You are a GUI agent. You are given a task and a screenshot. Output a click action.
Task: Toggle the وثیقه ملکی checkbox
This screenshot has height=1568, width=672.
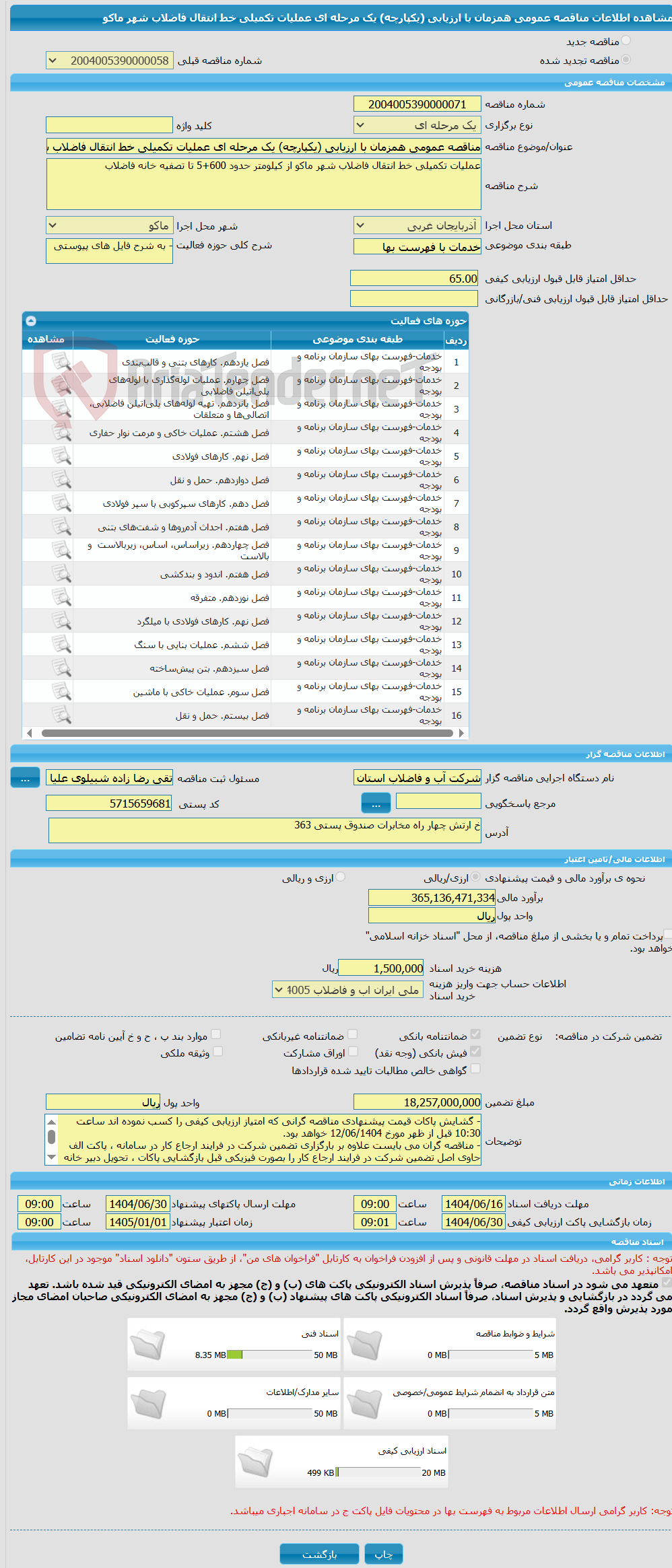click(x=217, y=1051)
